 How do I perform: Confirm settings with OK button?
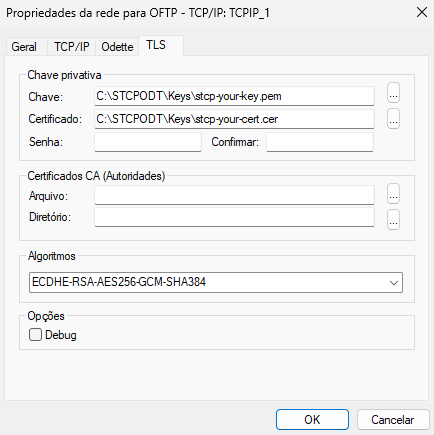[312, 419]
